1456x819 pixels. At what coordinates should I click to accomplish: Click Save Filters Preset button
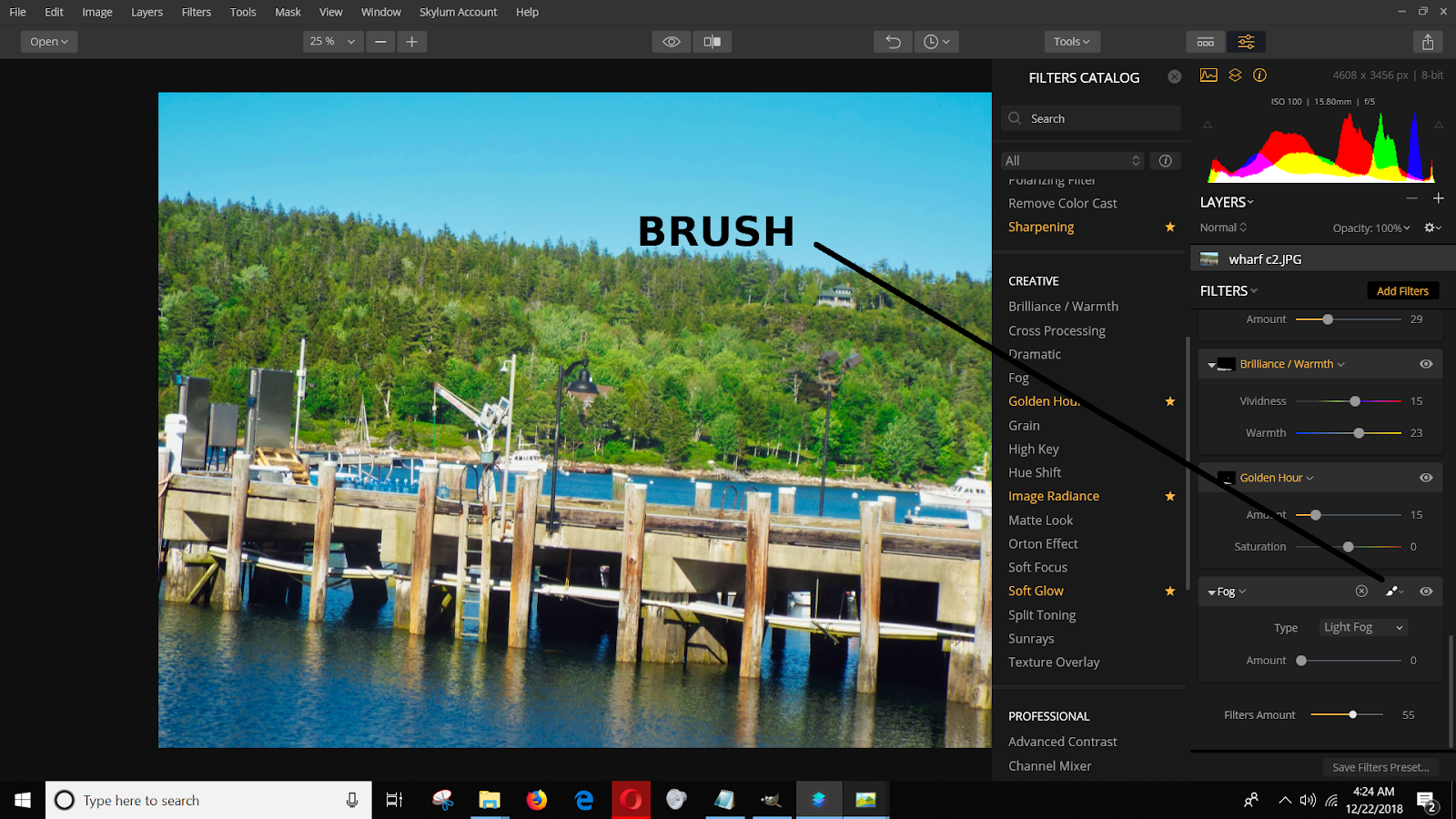[1380, 767]
